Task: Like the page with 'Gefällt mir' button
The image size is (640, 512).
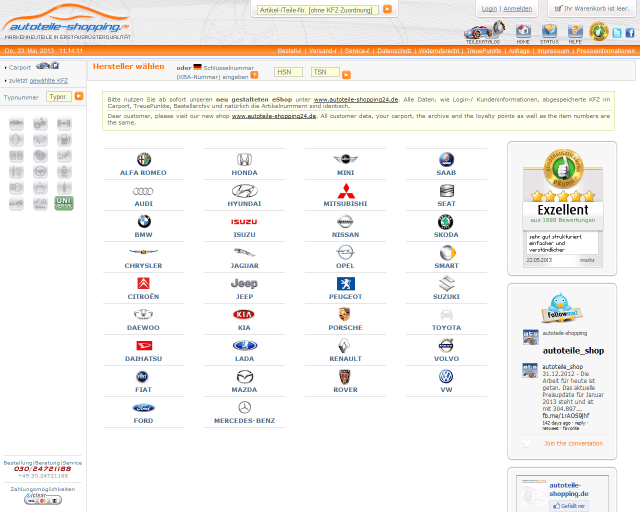Action: click(569, 506)
